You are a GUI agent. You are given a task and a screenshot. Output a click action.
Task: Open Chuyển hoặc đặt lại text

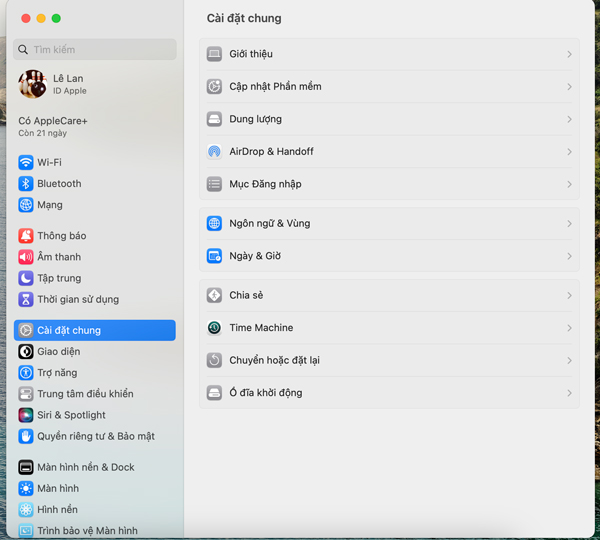tap(274, 361)
